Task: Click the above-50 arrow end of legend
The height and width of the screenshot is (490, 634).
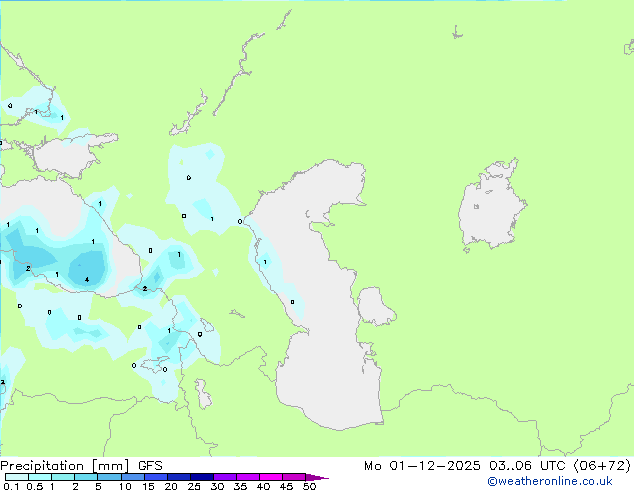Action: [x=317, y=477]
